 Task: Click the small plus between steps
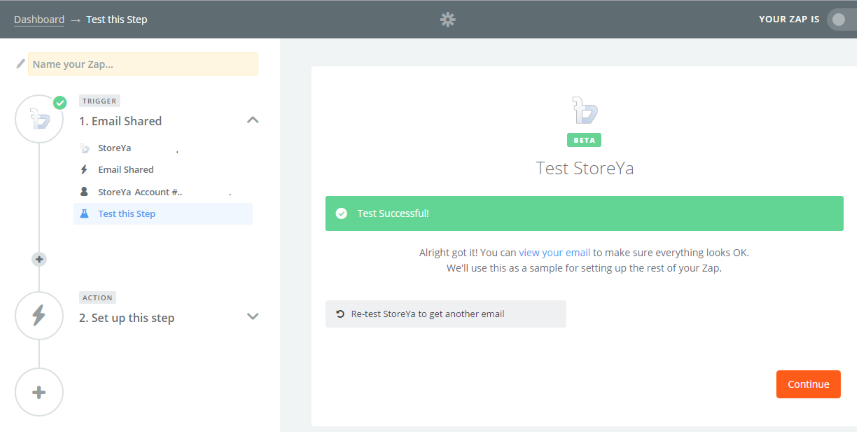click(x=39, y=259)
